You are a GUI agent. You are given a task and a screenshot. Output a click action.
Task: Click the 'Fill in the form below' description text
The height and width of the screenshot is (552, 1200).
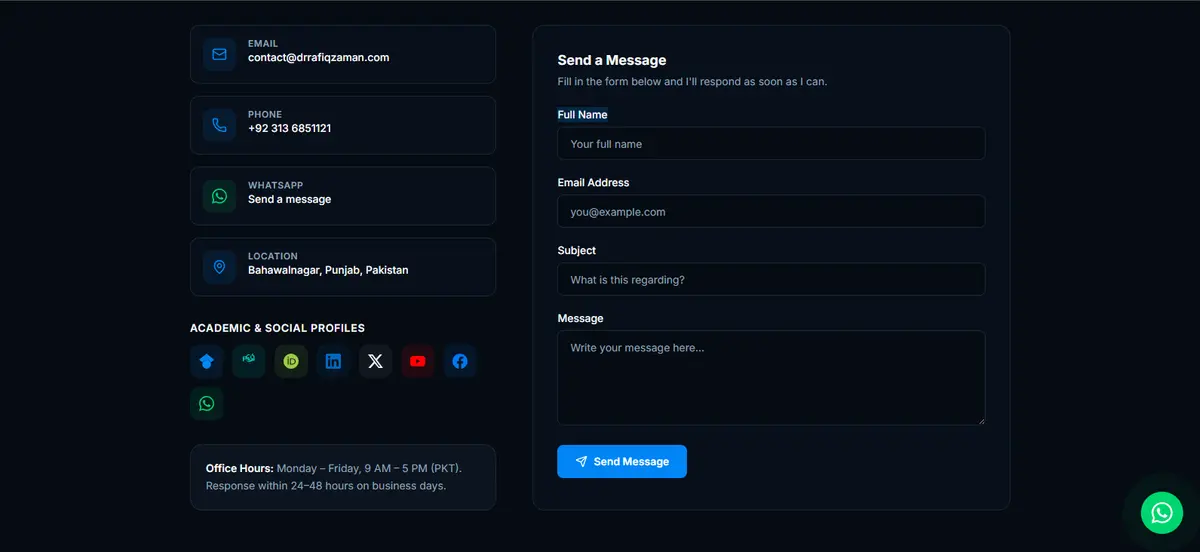pos(692,82)
